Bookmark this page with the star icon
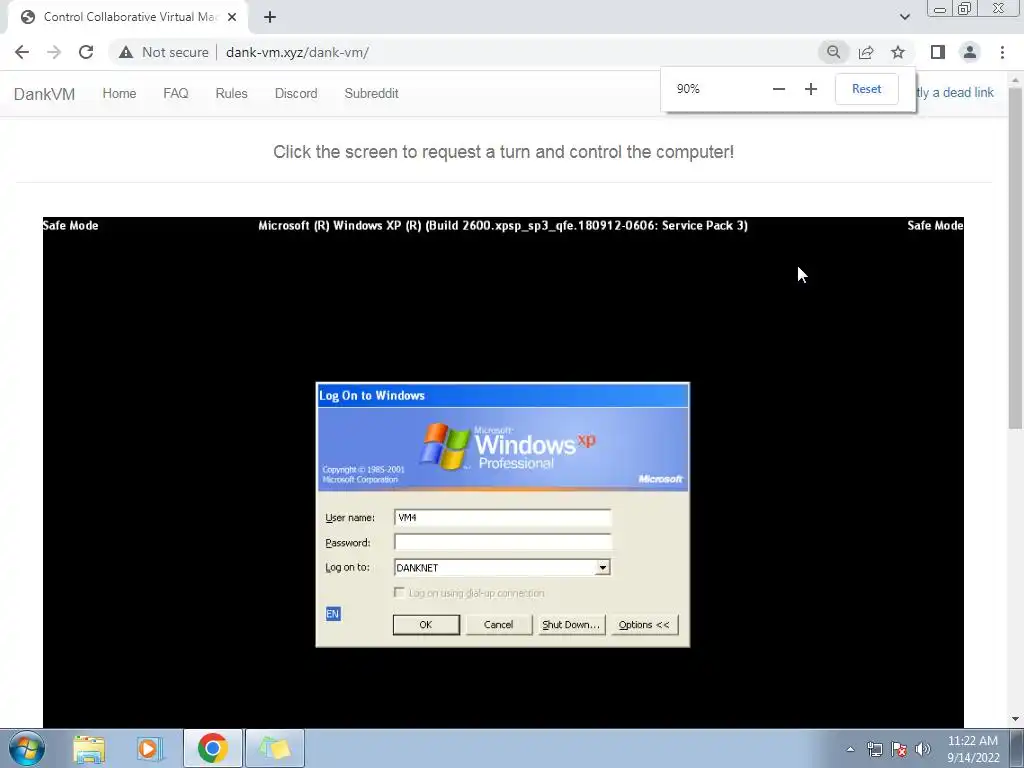Image resolution: width=1024 pixels, height=768 pixels. click(898, 52)
